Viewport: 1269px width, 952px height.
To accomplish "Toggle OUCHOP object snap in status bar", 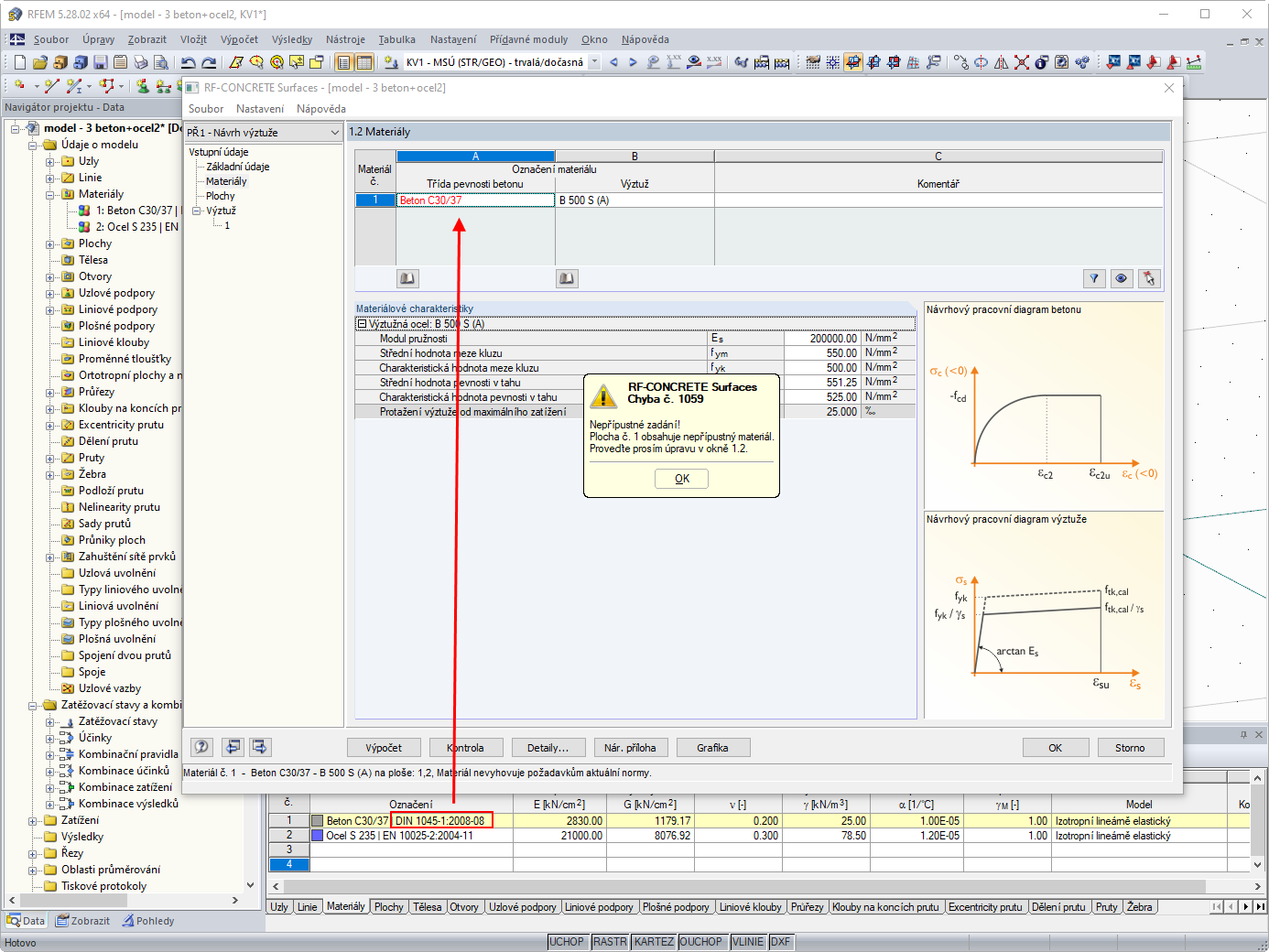I will coord(701,942).
